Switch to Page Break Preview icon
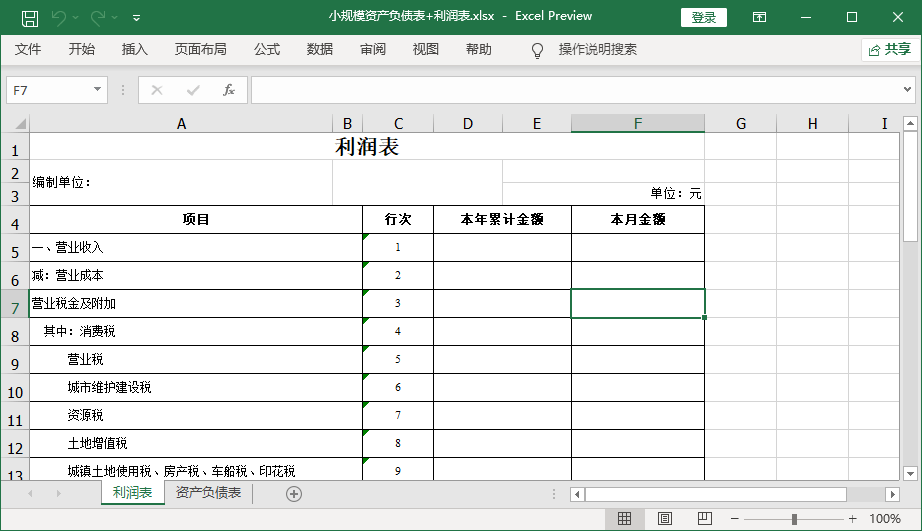922x531 pixels. point(704,518)
